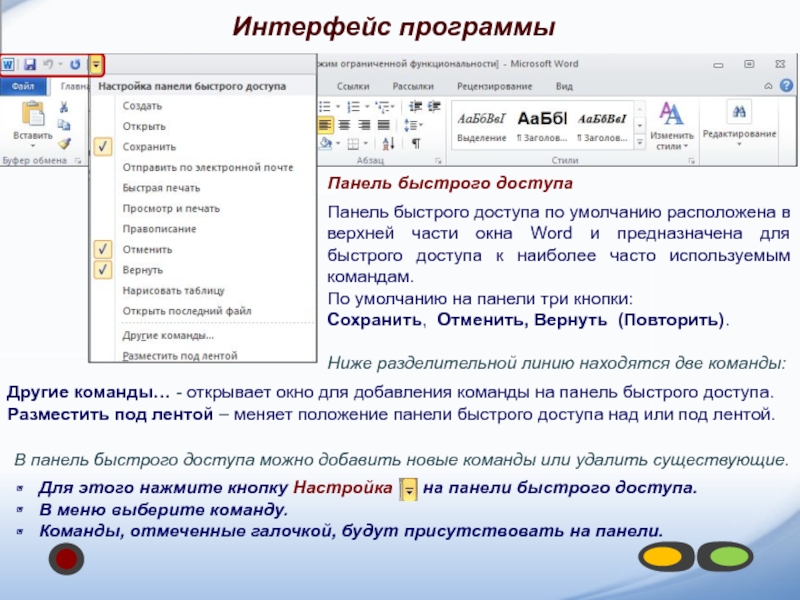This screenshot has width=800, height=600.
Task: Click the Redo circular arrow icon
Action: coord(75,64)
